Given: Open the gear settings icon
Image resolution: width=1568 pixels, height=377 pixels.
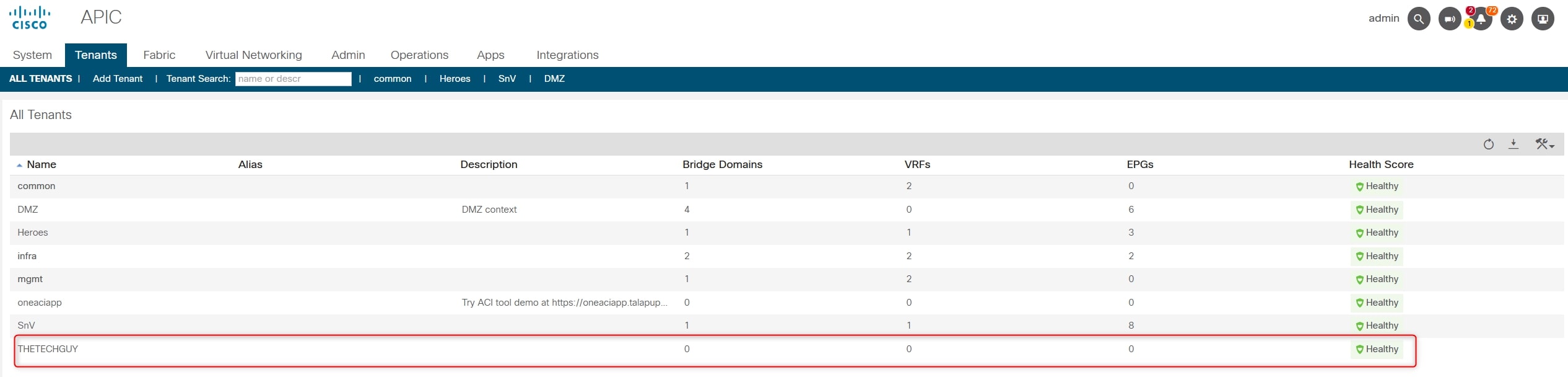Looking at the screenshot, I should [x=1512, y=19].
